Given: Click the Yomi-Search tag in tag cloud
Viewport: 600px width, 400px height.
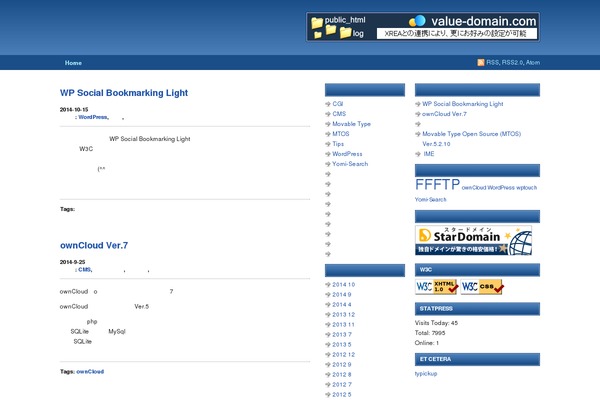Looking at the screenshot, I should (430, 199).
